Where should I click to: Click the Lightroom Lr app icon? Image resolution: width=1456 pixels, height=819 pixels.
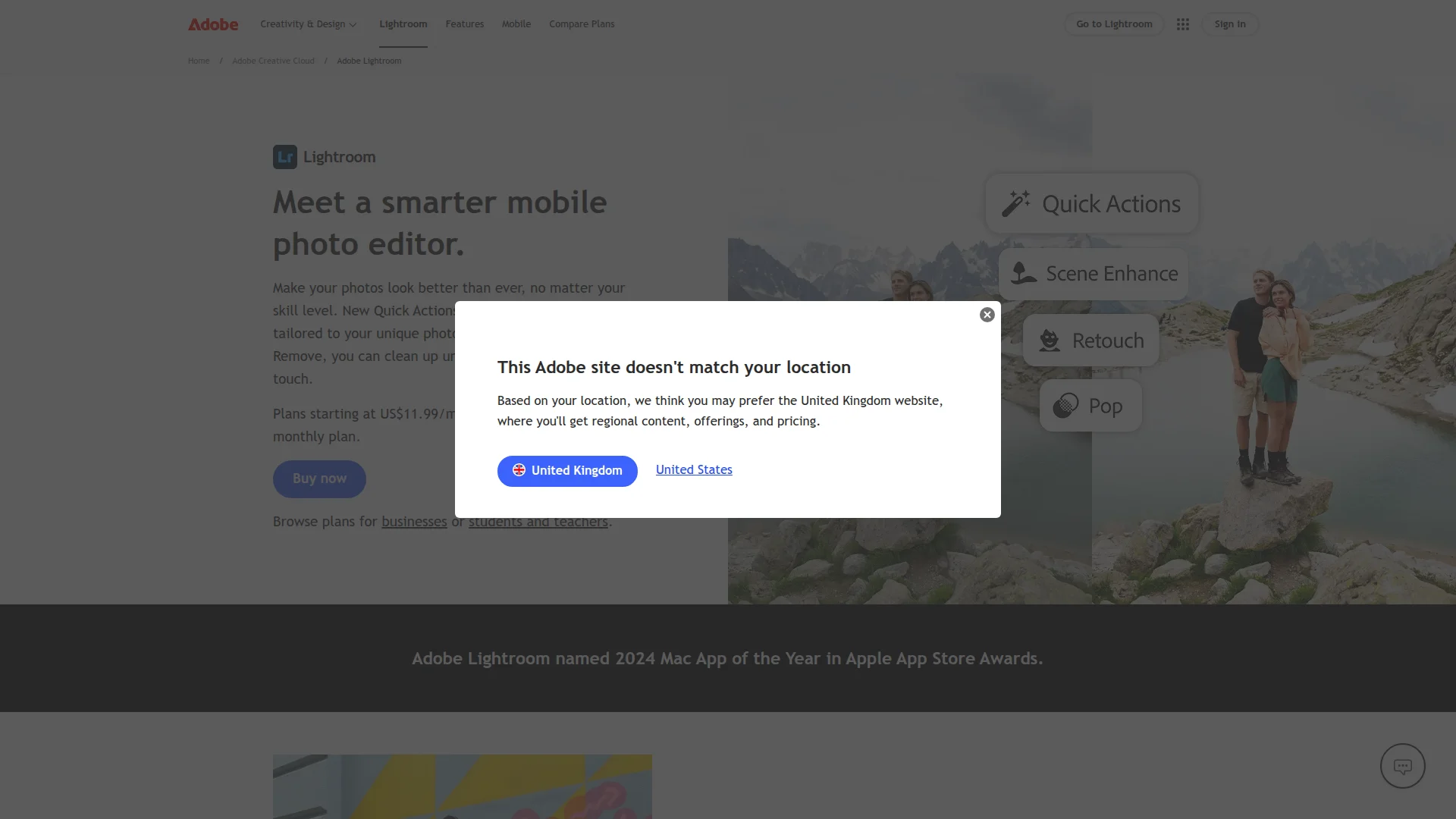(285, 157)
